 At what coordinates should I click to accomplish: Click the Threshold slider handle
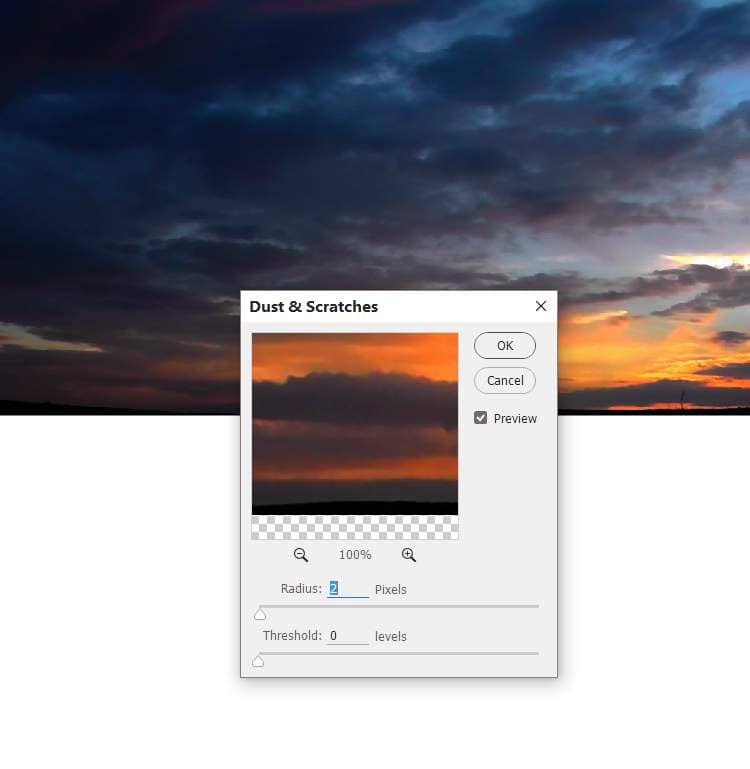coord(258,661)
